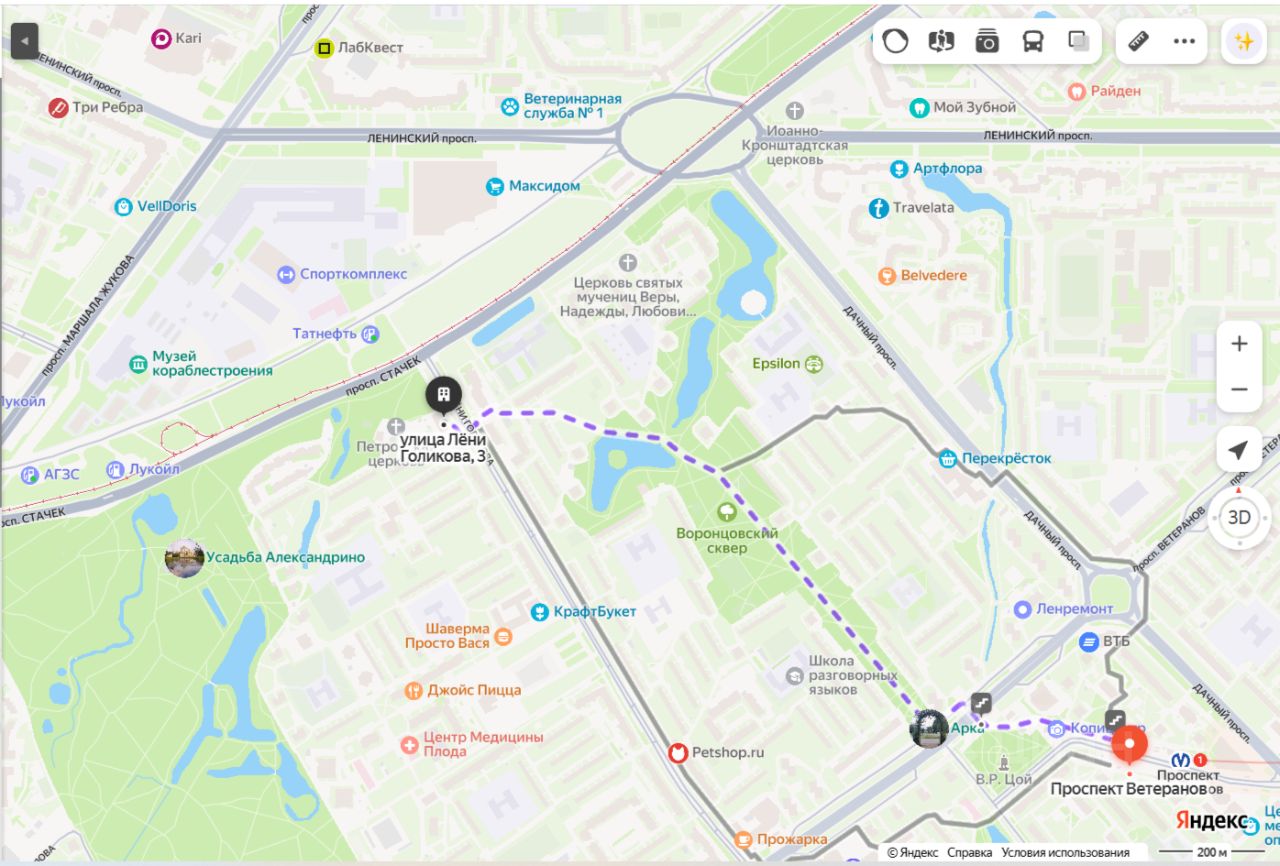Viewport: 1280px width, 866px height.
Task: Click the red Проспект Ветеранов destination pin
Action: [1130, 747]
